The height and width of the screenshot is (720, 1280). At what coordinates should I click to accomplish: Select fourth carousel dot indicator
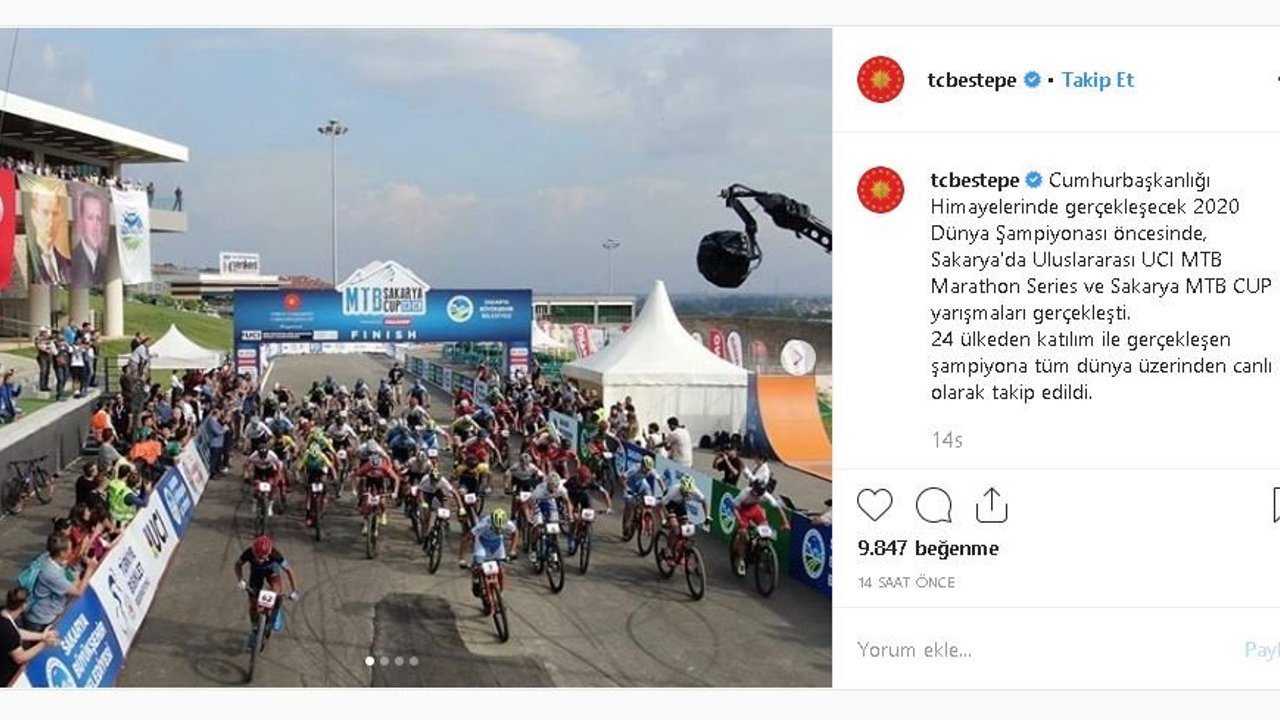point(412,661)
